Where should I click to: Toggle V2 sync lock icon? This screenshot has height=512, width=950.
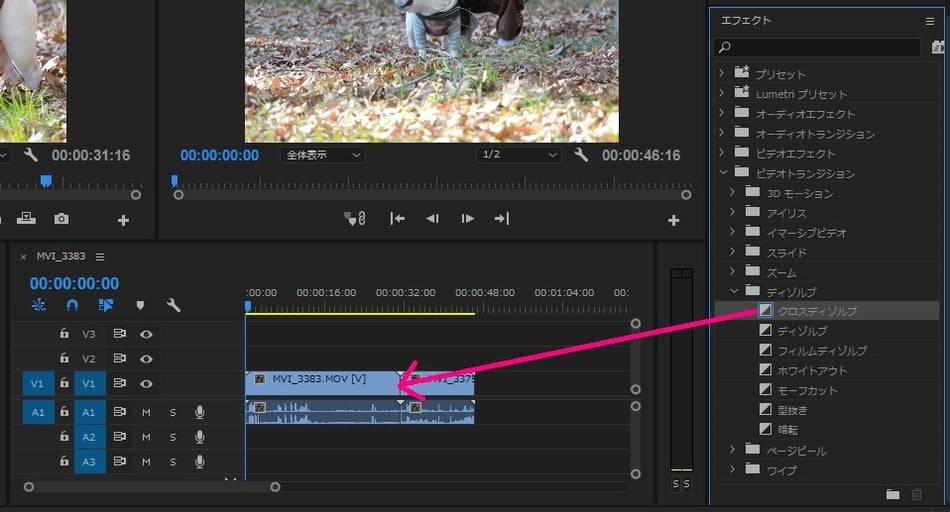(119, 359)
